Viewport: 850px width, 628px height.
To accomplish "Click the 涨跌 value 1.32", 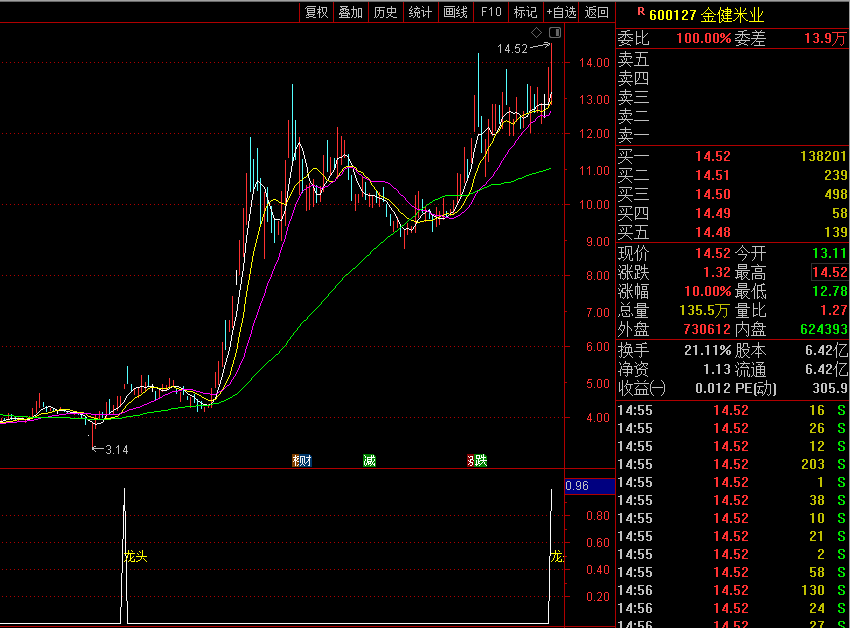I will pyautogui.click(x=717, y=272).
